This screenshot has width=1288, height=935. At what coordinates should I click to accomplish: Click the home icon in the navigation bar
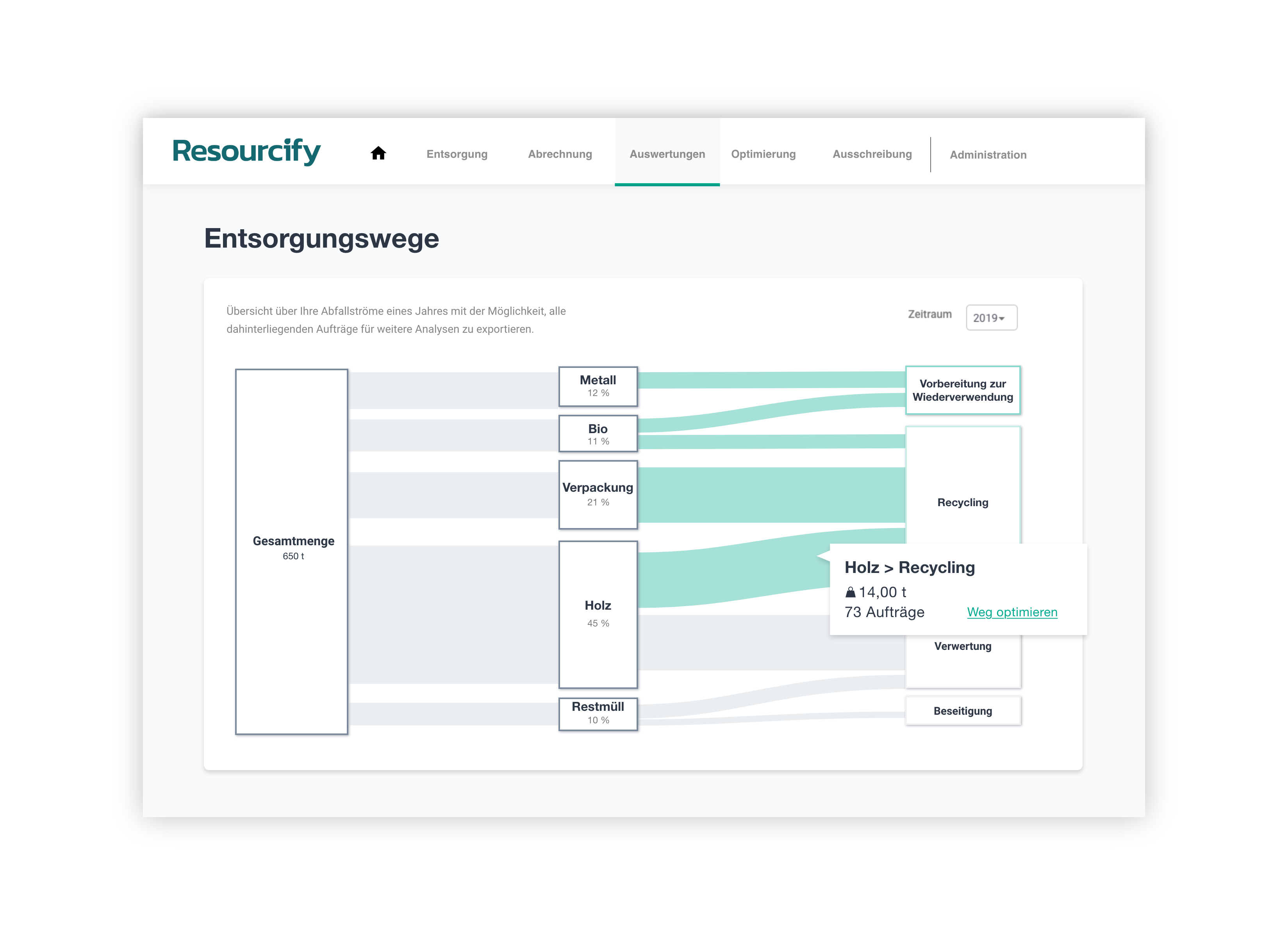[378, 153]
